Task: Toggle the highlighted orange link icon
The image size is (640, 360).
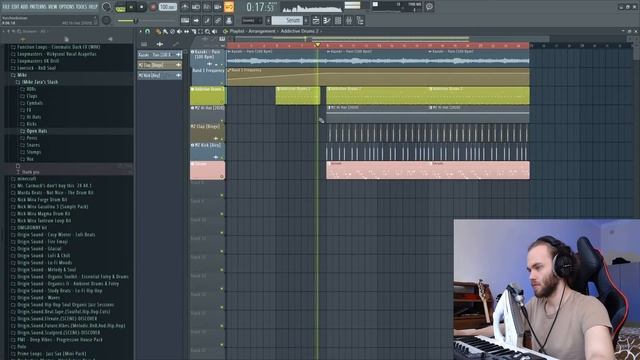Action: point(229,7)
